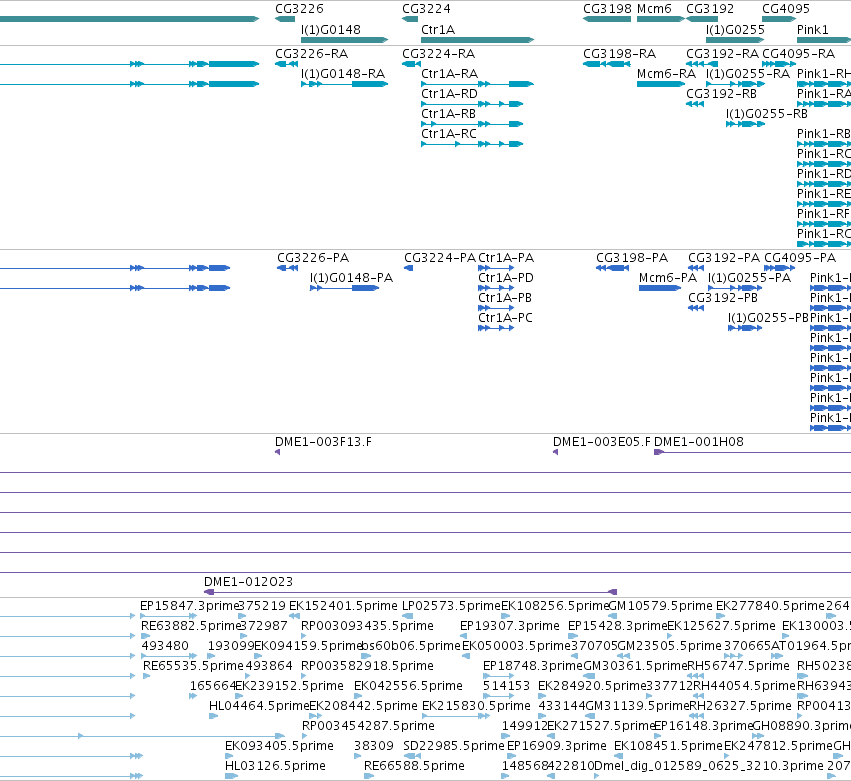The width and height of the screenshot is (851, 781).
Task: Click the CG3226-PA protein feature
Action: tap(288, 268)
